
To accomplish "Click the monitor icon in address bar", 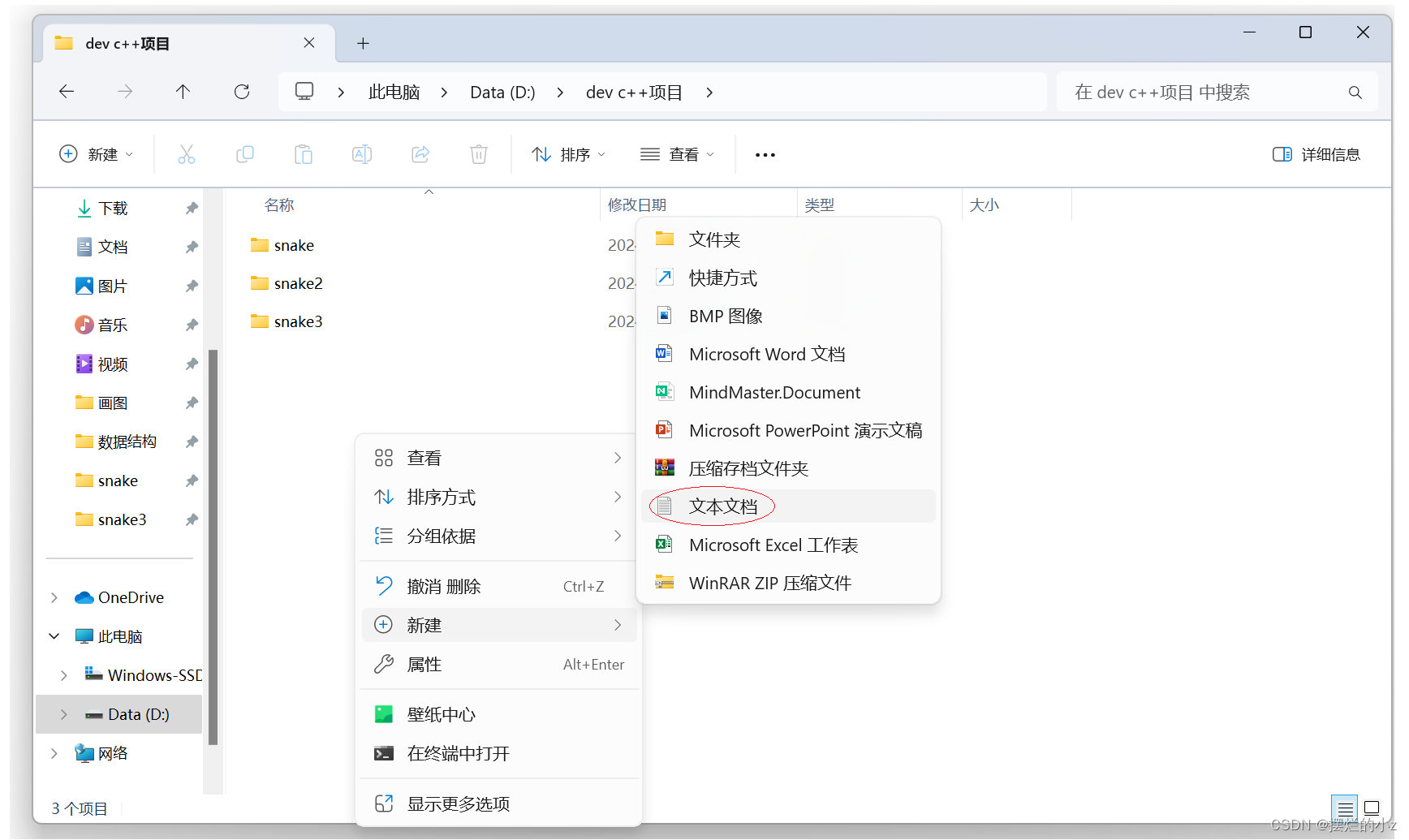I will coord(304,92).
